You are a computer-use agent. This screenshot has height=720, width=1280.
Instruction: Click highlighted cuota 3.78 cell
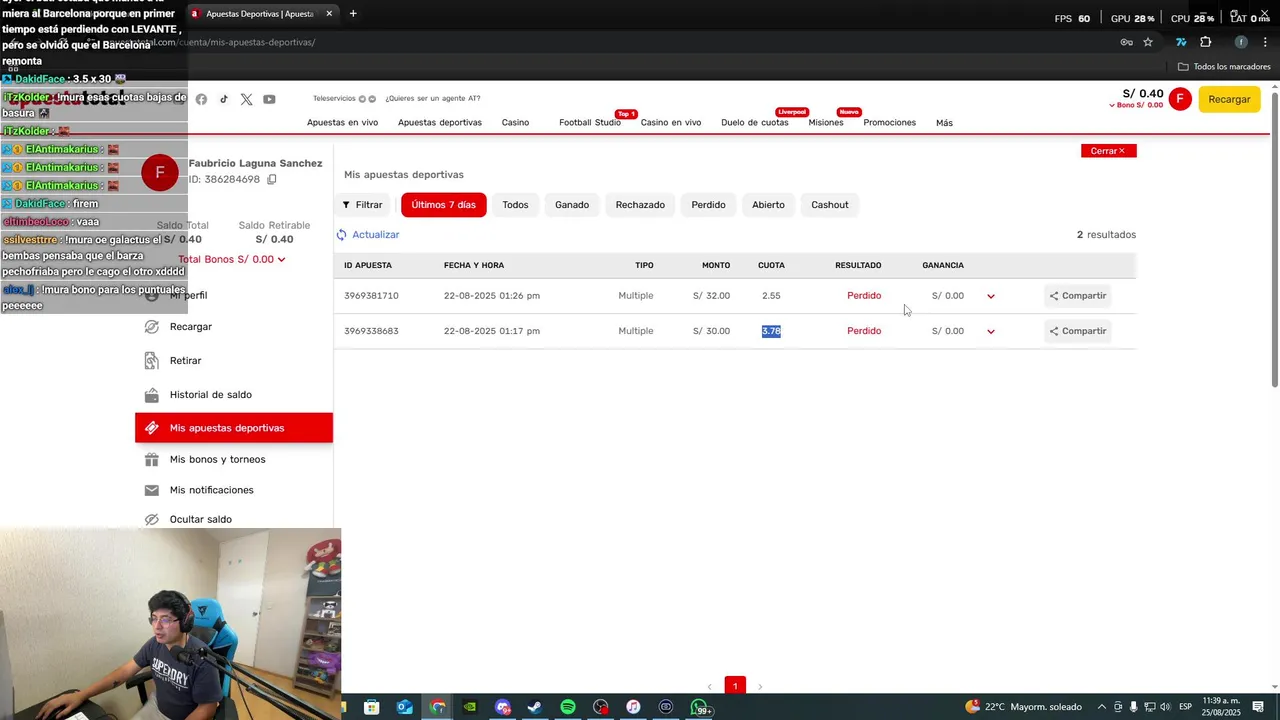pyautogui.click(x=771, y=331)
